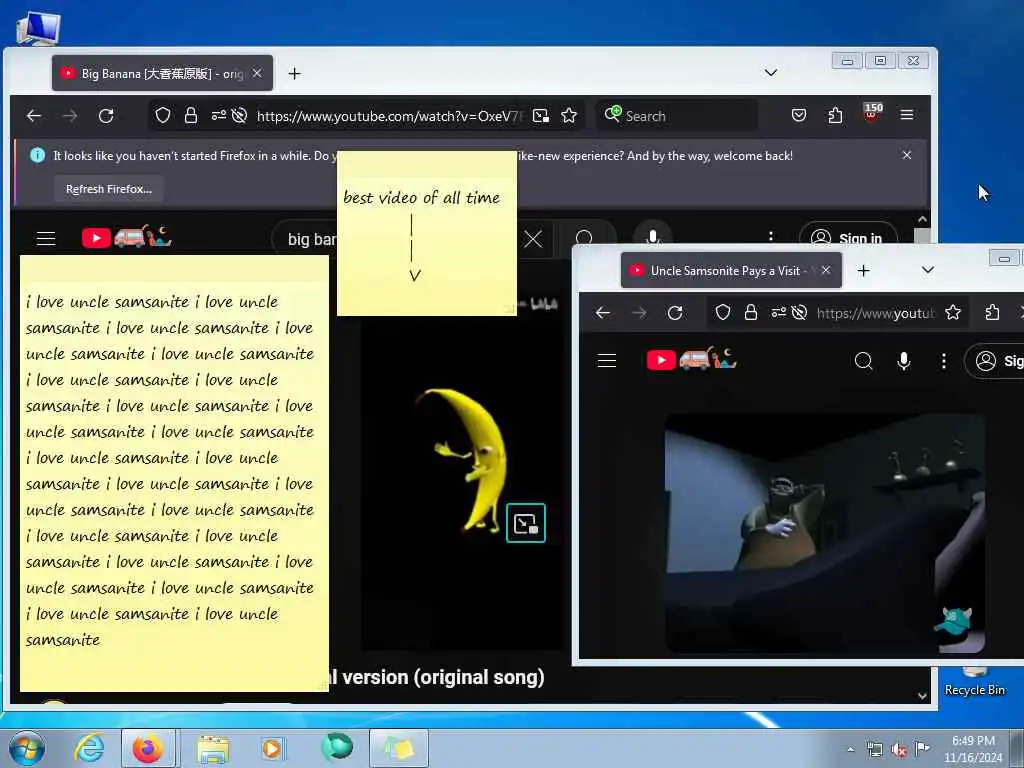Screen dimensions: 1024x768
Task: Open YouTube search in Uncle Samsonite window
Action: pyautogui.click(x=863, y=360)
